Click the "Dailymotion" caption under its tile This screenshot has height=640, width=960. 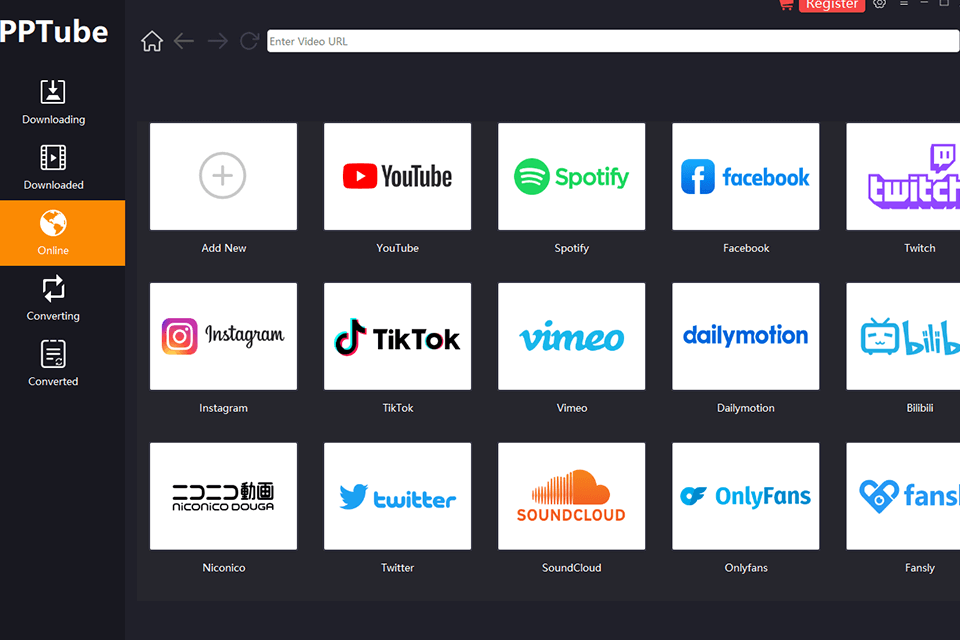click(746, 408)
